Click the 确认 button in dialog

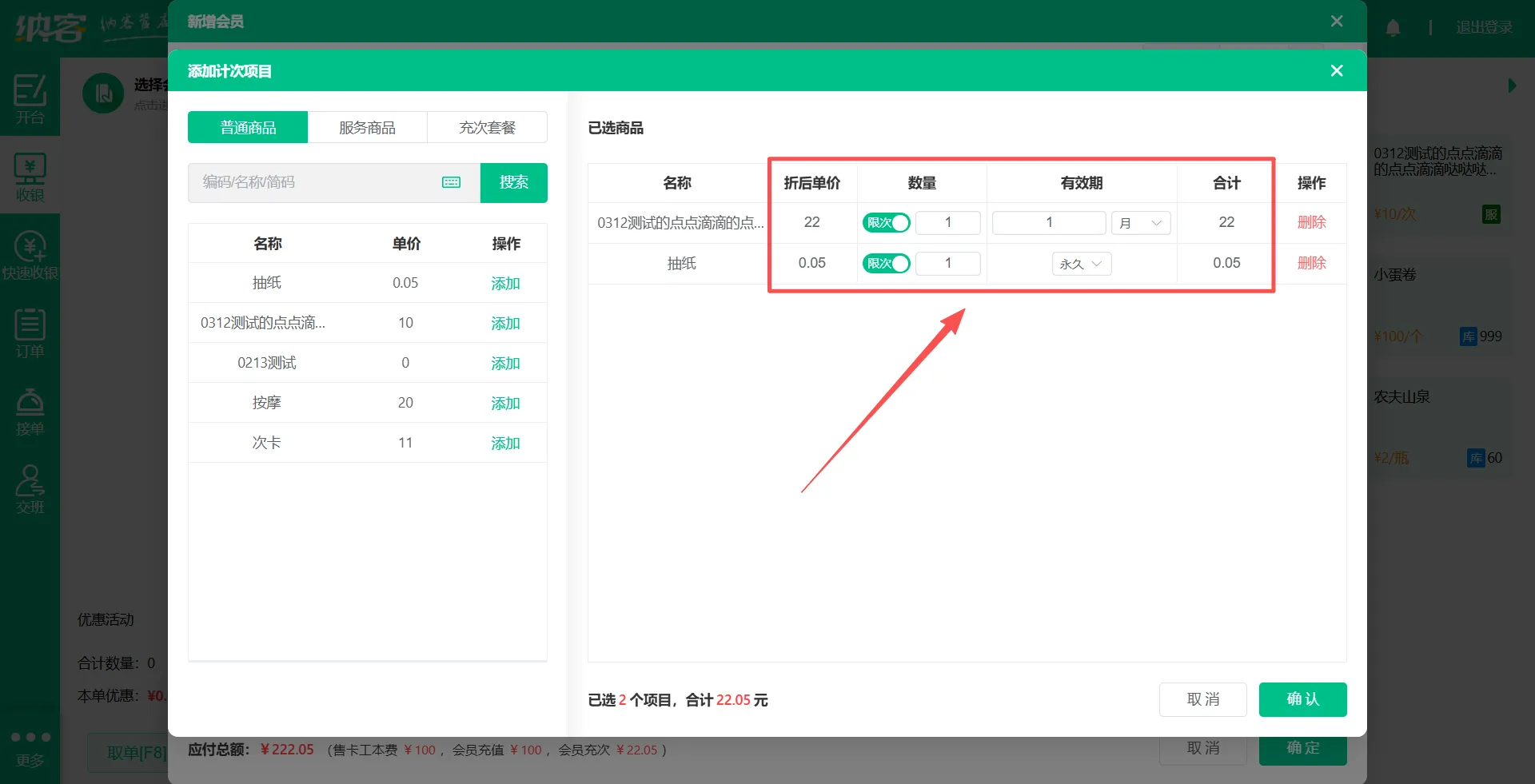tap(1302, 699)
